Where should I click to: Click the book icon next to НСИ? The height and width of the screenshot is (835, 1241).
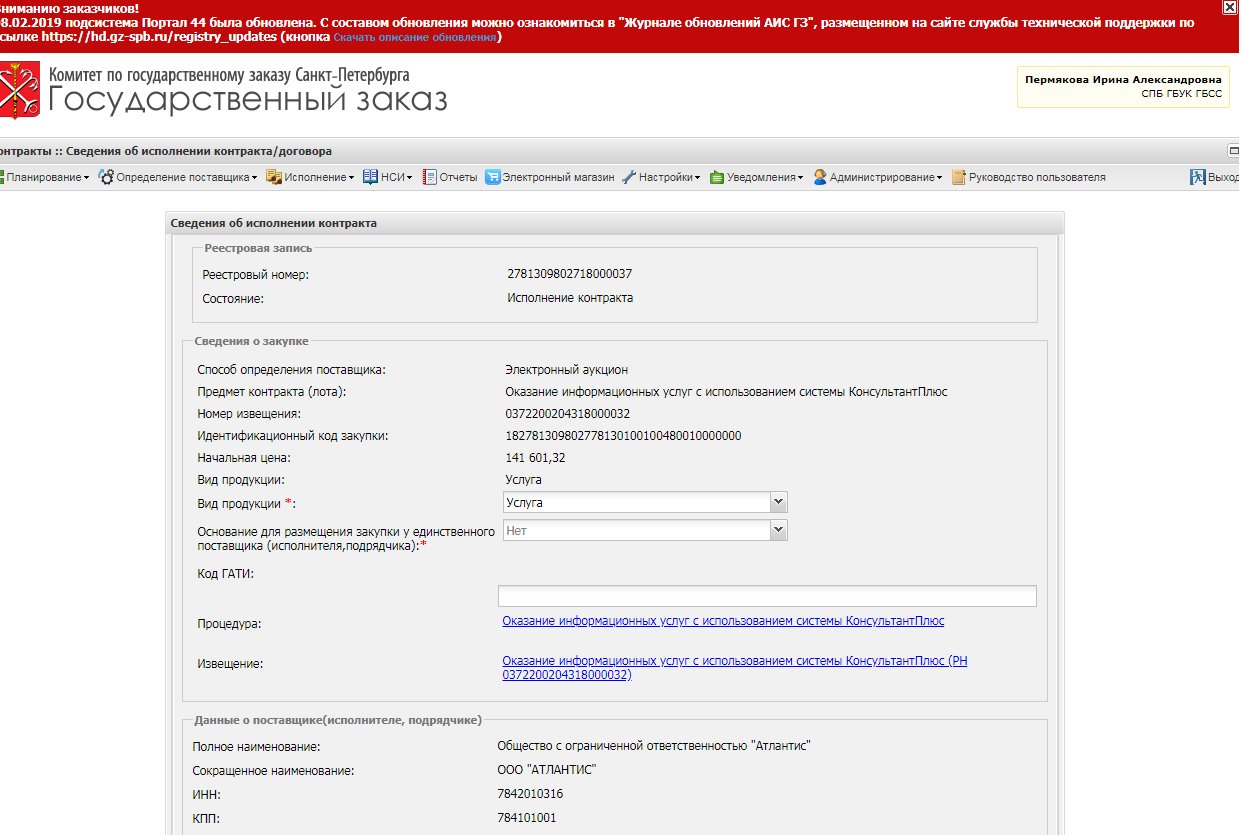click(370, 178)
